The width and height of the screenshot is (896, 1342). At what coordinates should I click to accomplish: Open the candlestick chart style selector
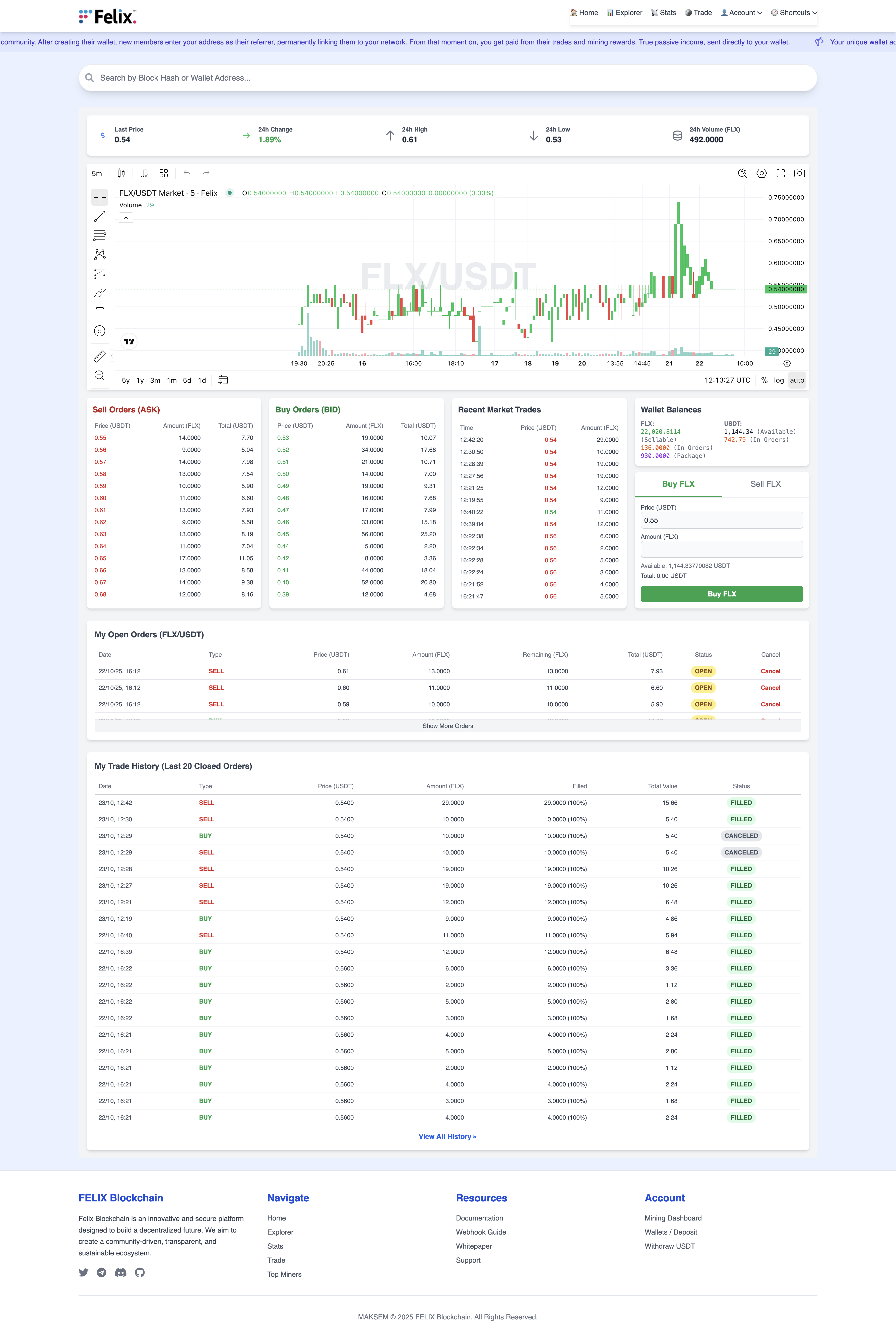pos(121,173)
